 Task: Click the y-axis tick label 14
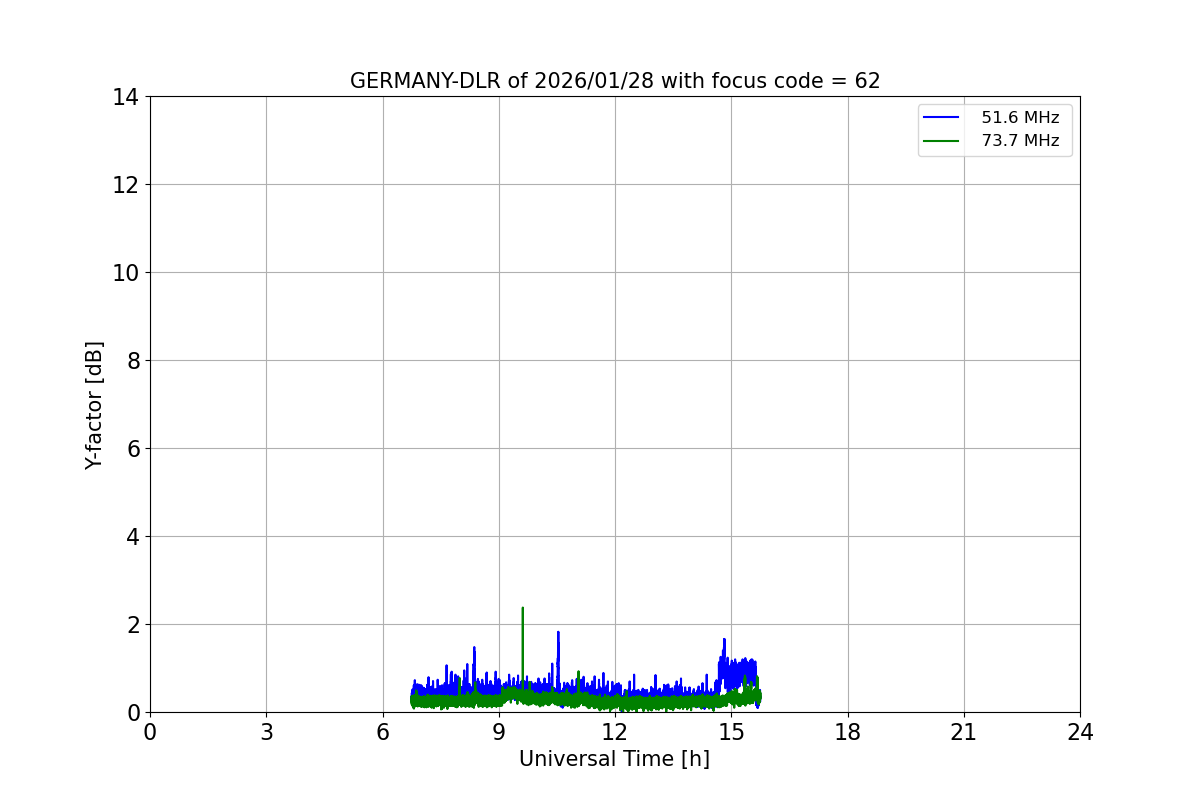click(125, 97)
